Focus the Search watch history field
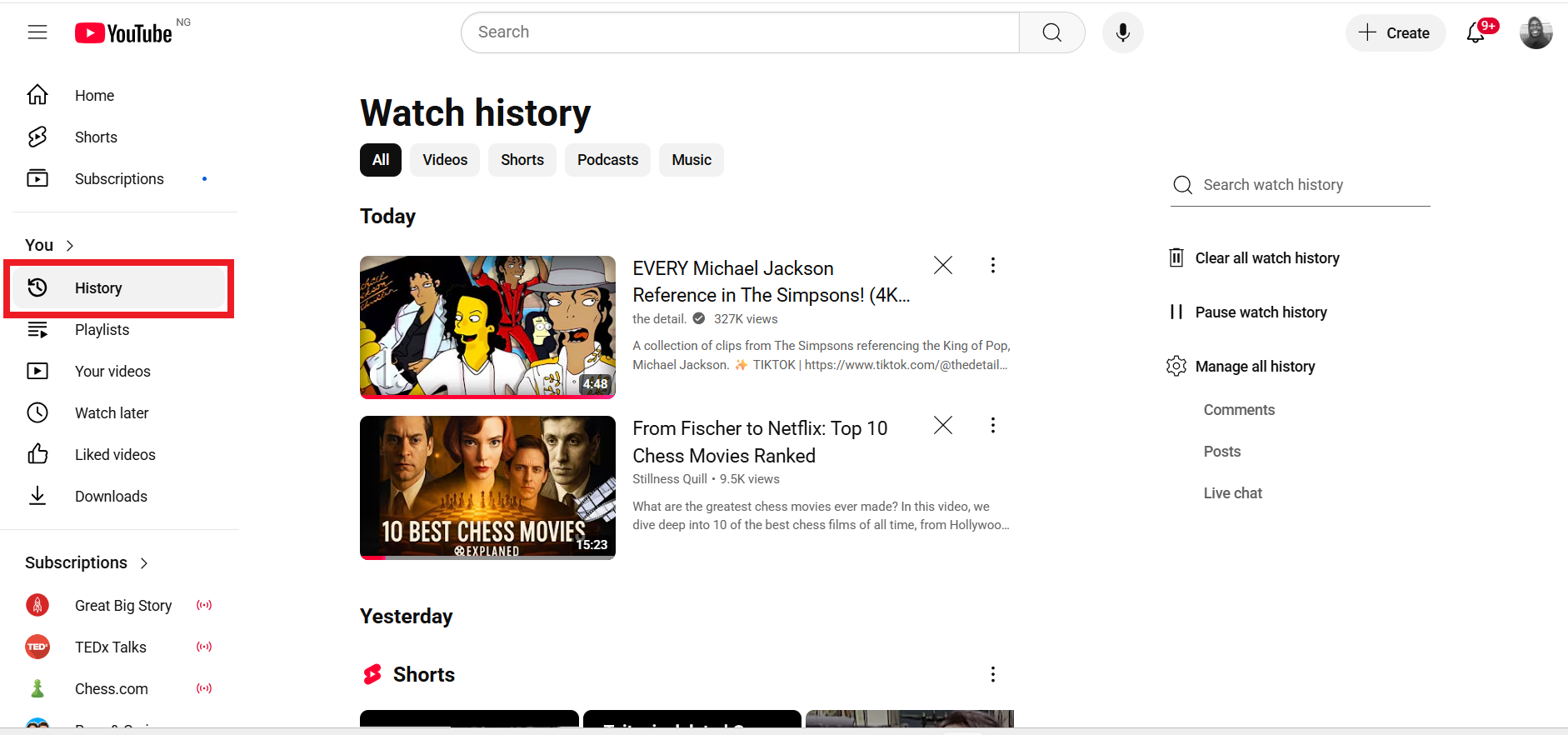The image size is (1568, 735). [1301, 185]
